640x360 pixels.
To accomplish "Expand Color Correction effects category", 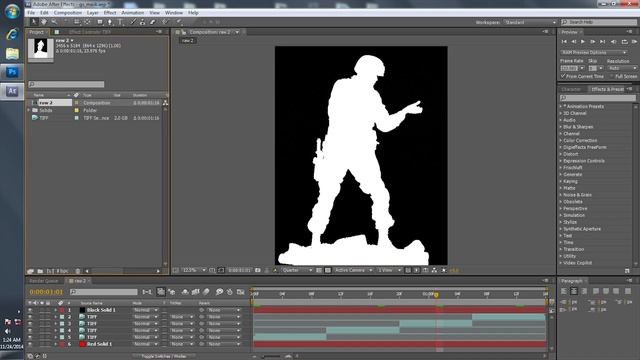I will click(561, 140).
